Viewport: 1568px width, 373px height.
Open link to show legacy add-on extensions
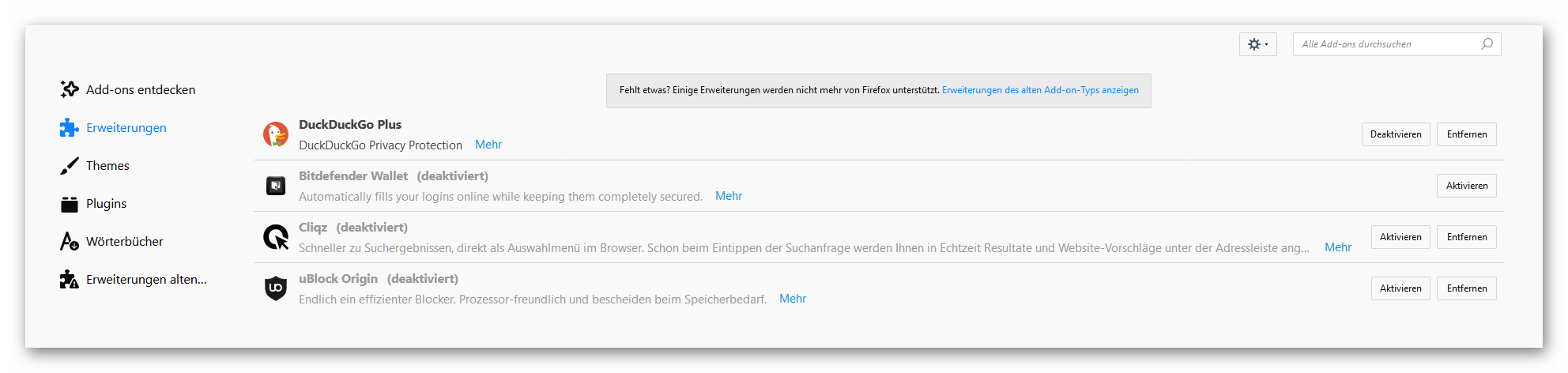point(1040,90)
